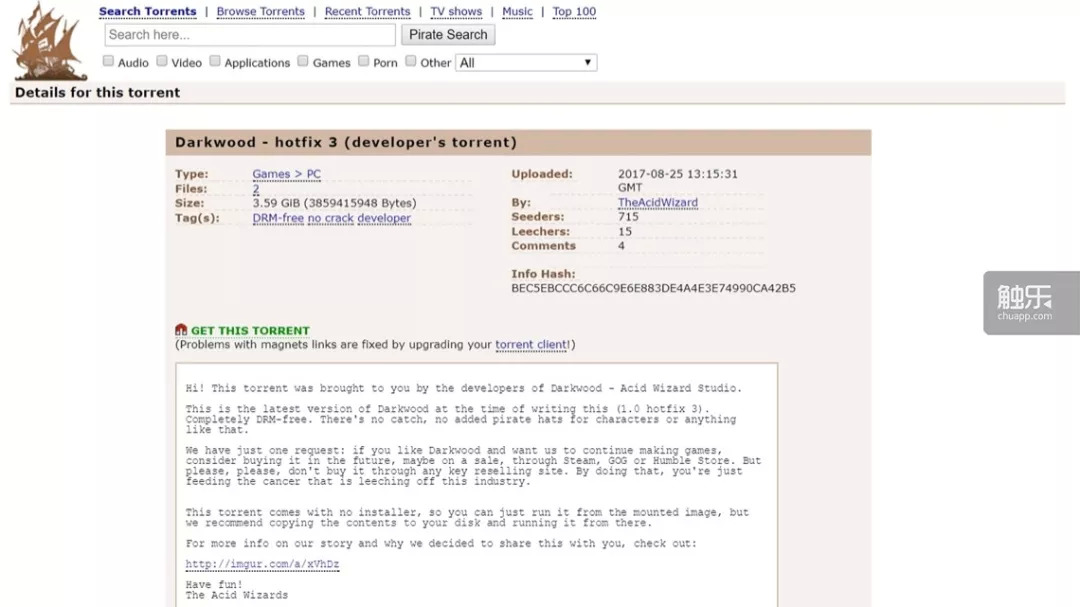Click the leechers count 15

[625, 232]
